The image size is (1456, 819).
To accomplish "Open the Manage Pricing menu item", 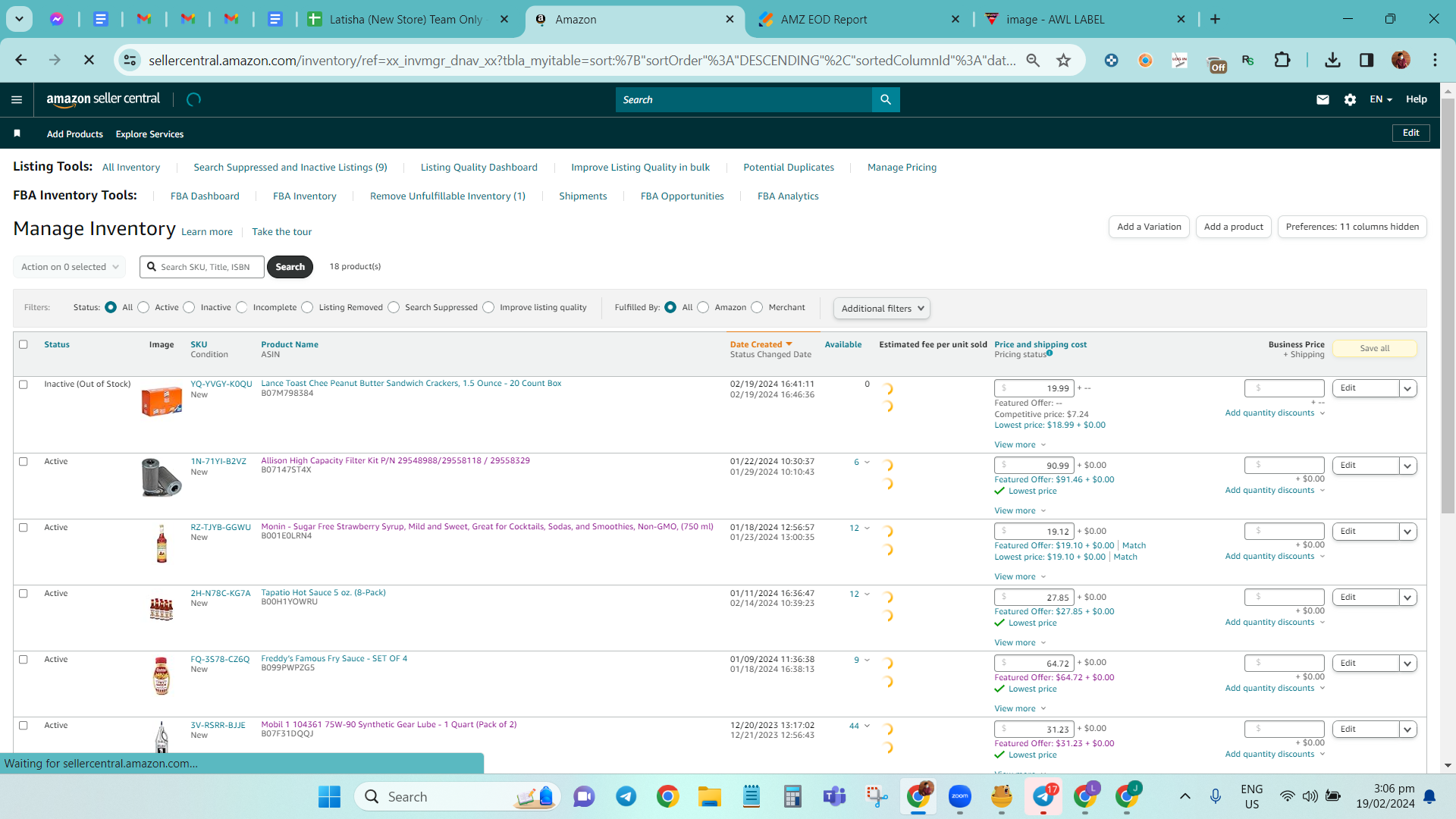I will [902, 167].
